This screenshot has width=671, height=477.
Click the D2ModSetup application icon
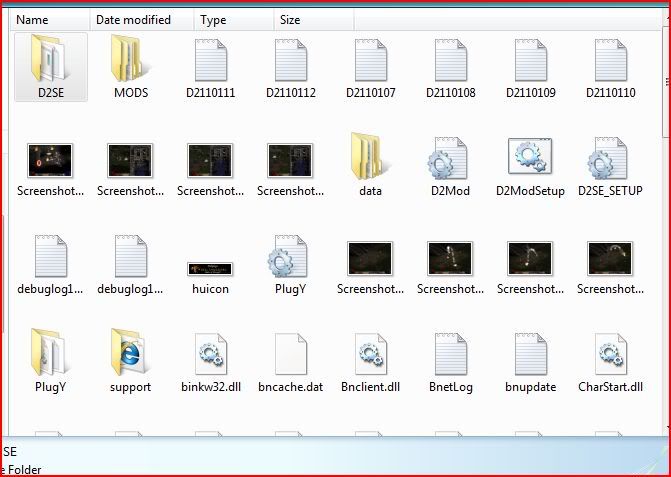point(530,158)
